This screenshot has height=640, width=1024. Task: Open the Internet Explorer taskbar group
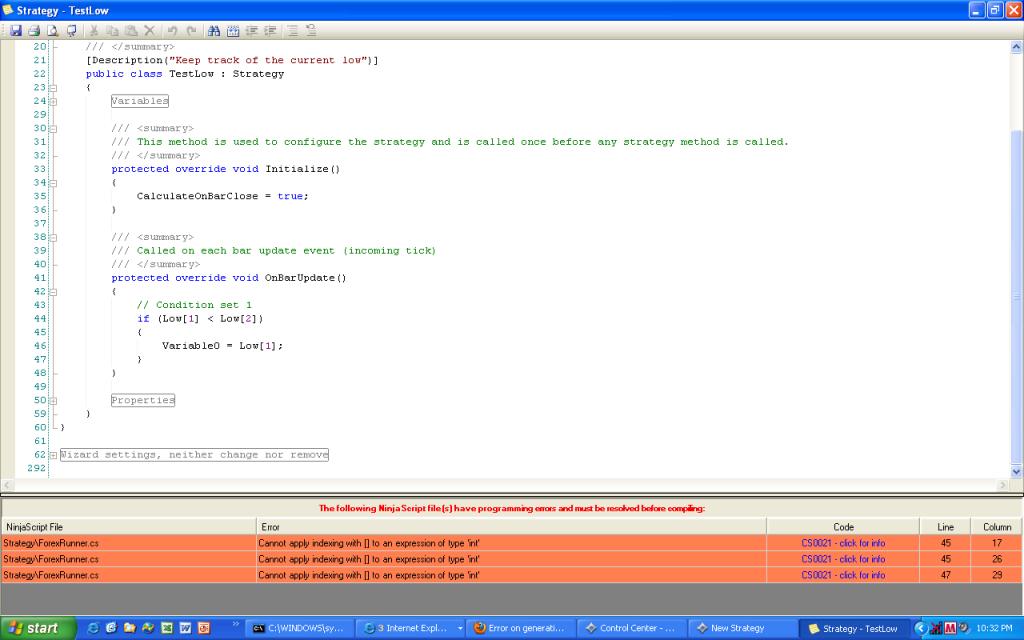coord(413,628)
